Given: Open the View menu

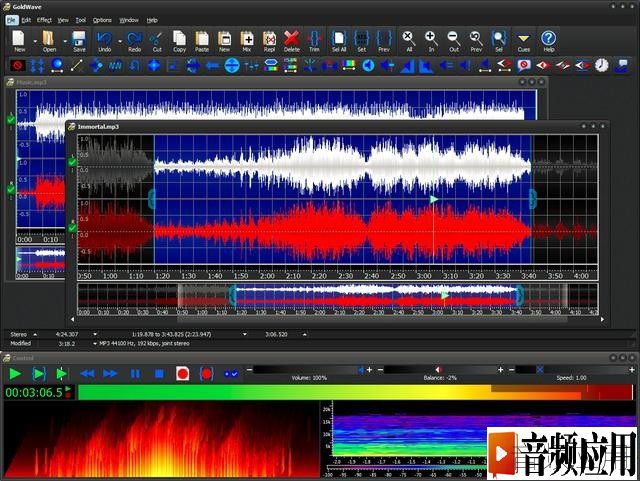Looking at the screenshot, I should [63, 20].
